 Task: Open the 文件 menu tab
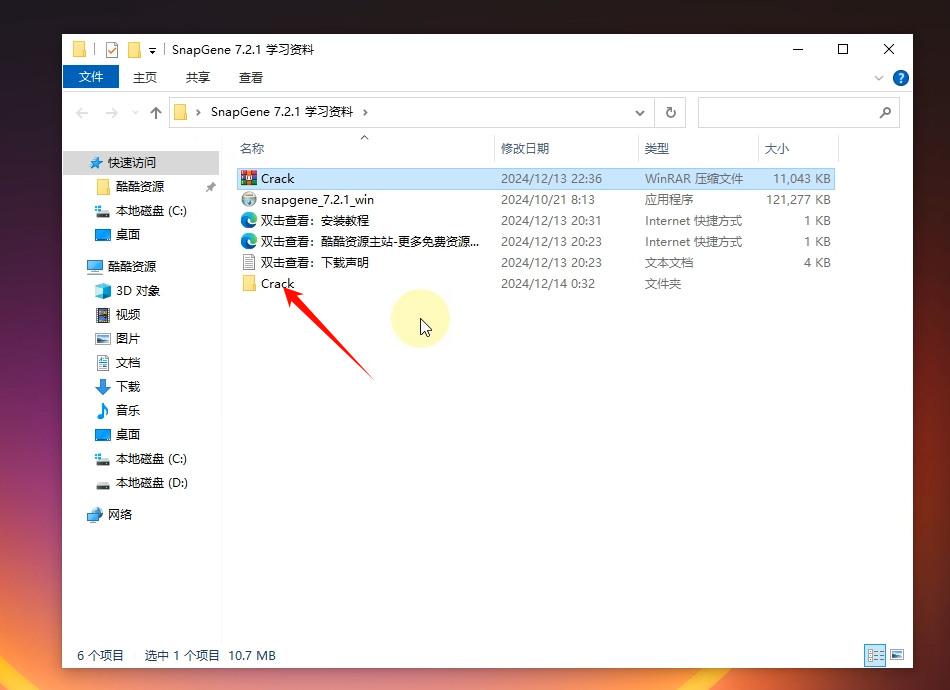point(91,77)
